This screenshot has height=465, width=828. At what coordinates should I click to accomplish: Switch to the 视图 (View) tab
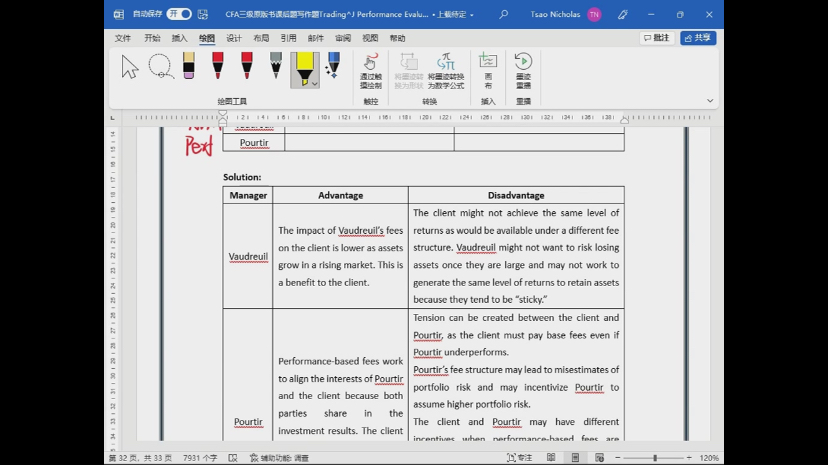point(370,38)
